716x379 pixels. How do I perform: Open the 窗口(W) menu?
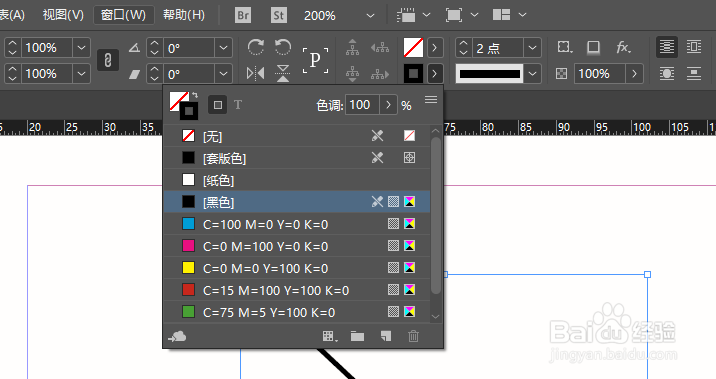pyautogui.click(x=123, y=15)
